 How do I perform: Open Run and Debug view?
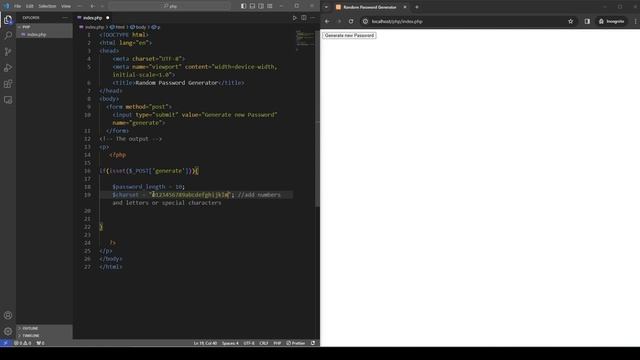8,68
